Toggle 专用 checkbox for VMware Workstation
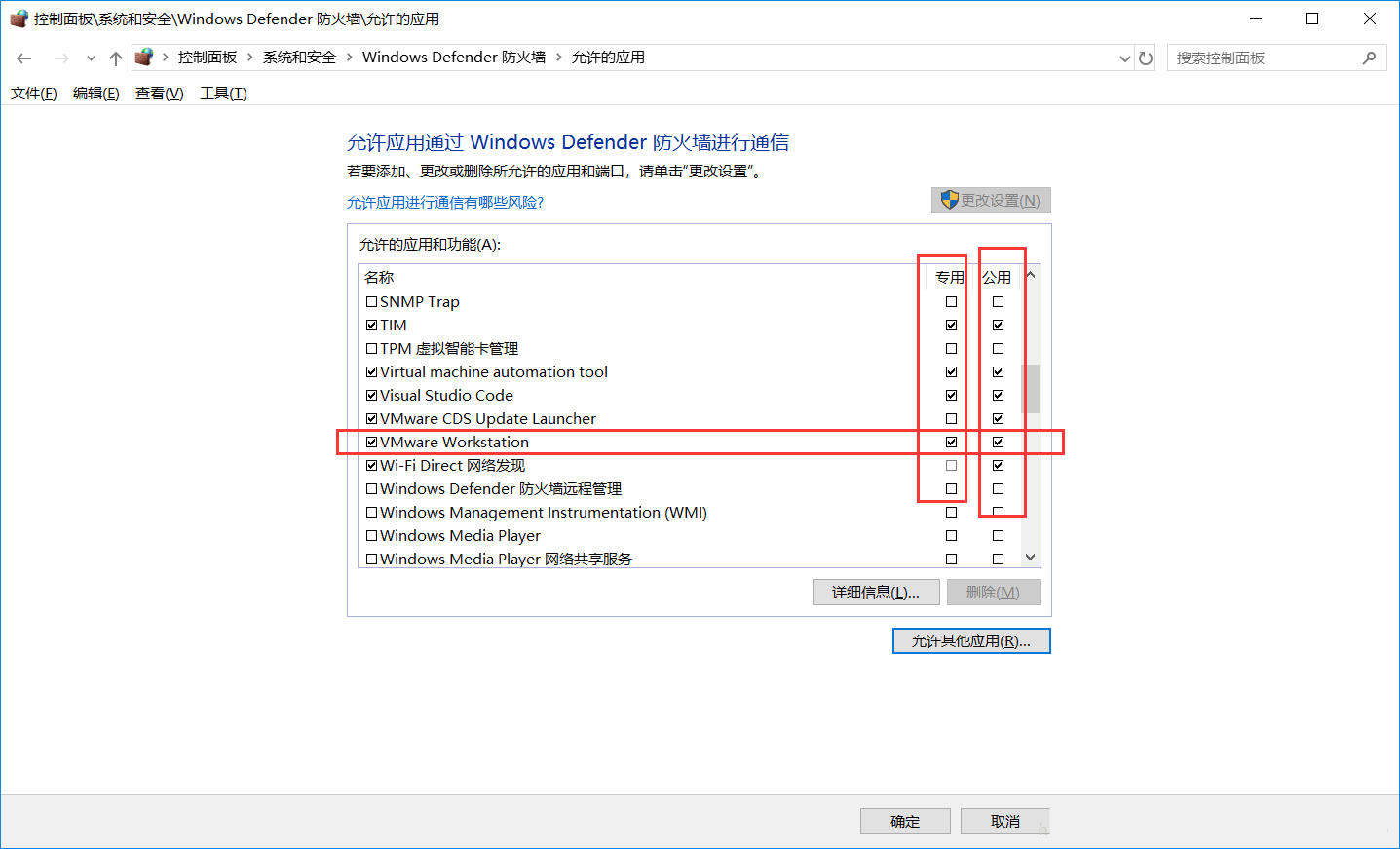This screenshot has height=849, width=1400. coord(951,443)
